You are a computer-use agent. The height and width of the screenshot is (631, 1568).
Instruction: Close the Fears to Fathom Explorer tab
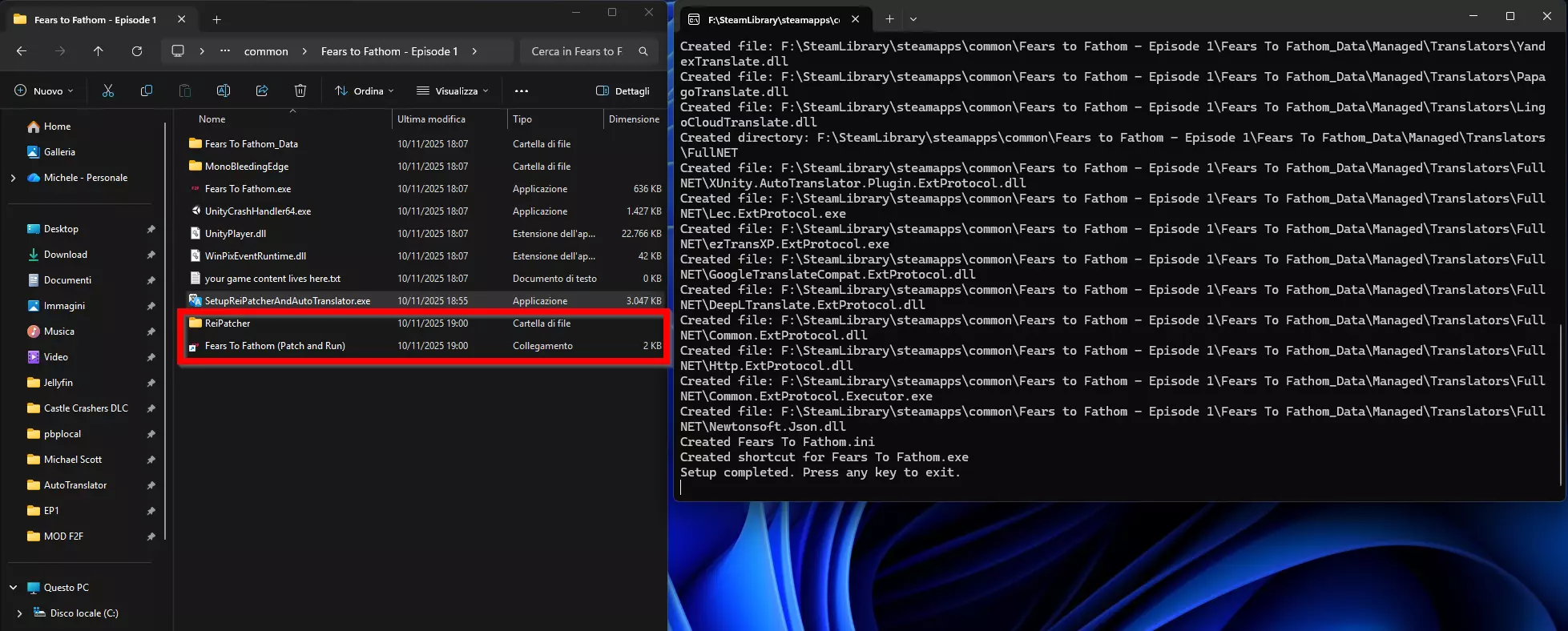coord(182,20)
